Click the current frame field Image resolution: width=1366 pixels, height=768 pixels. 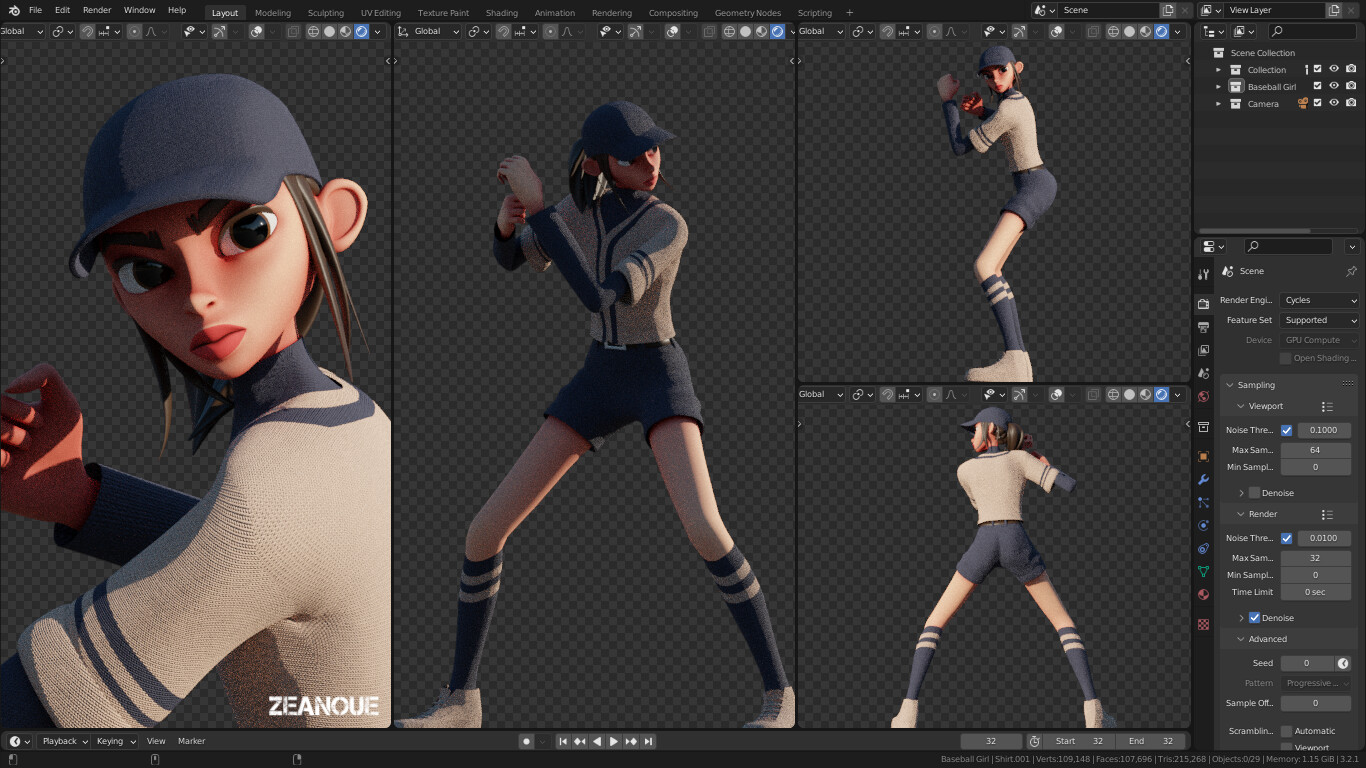point(991,741)
